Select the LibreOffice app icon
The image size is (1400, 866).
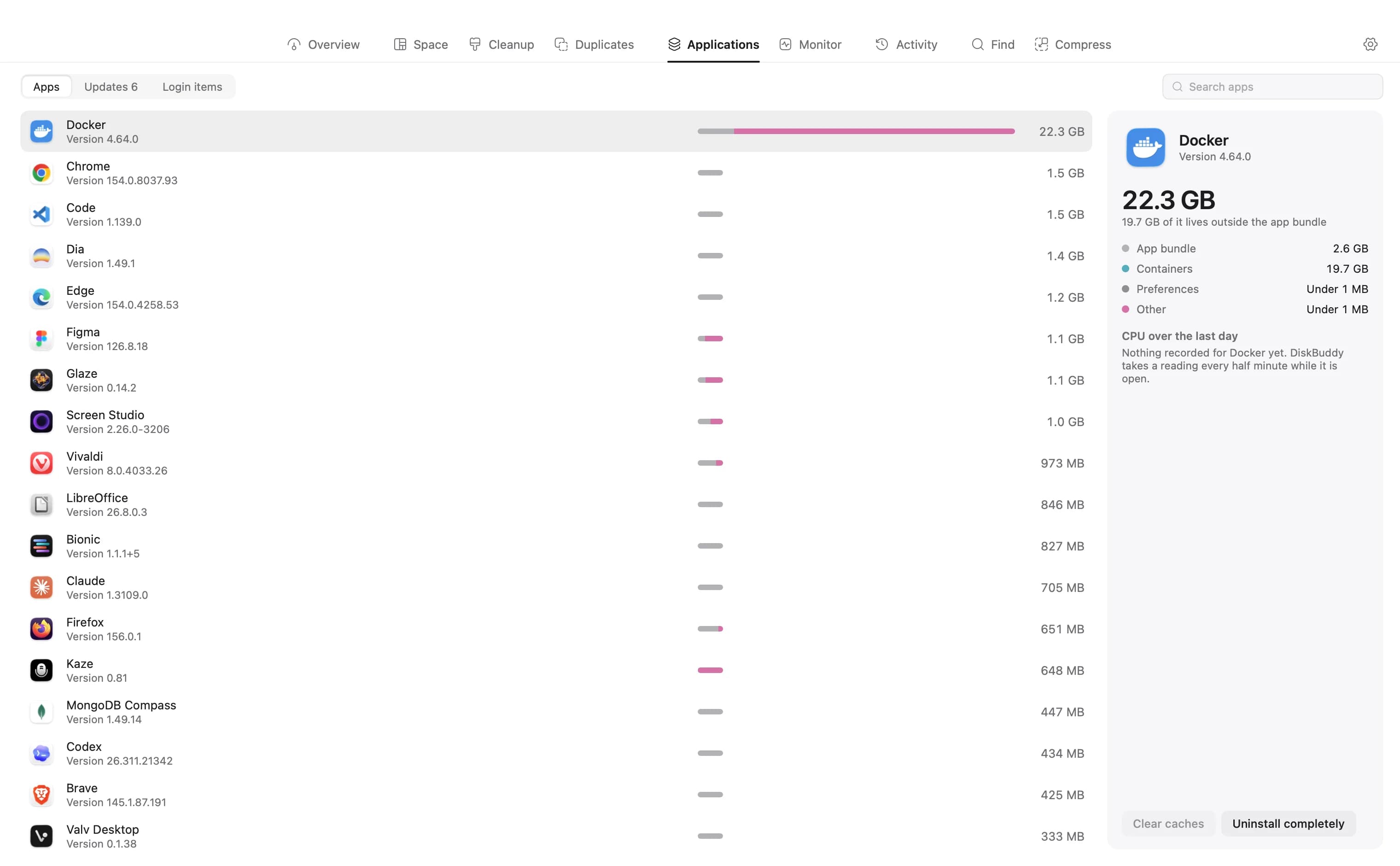[41, 504]
